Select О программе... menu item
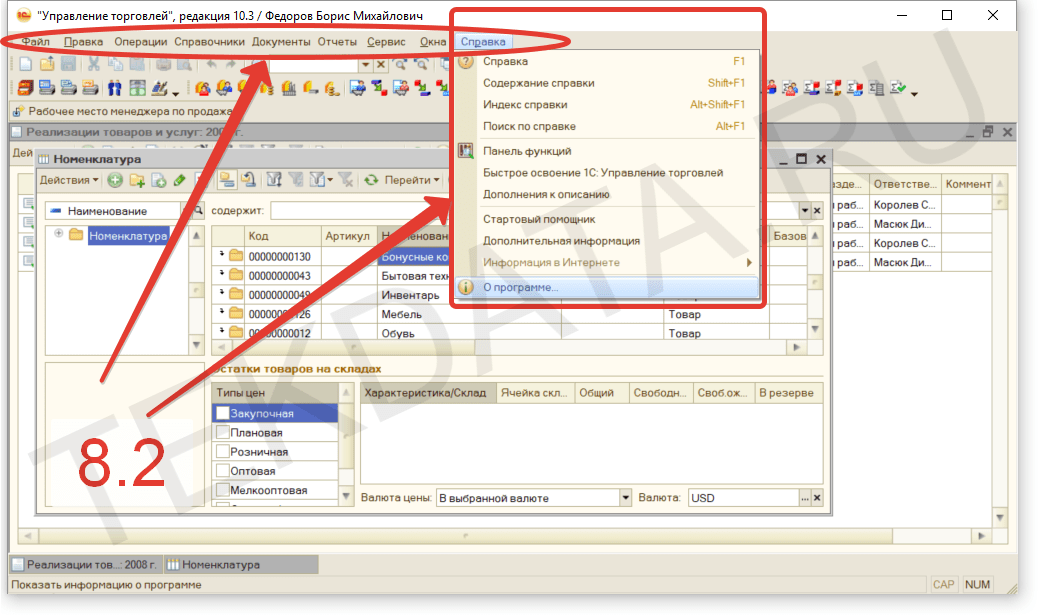Viewport: 1039px width, 615px height. pos(607,287)
